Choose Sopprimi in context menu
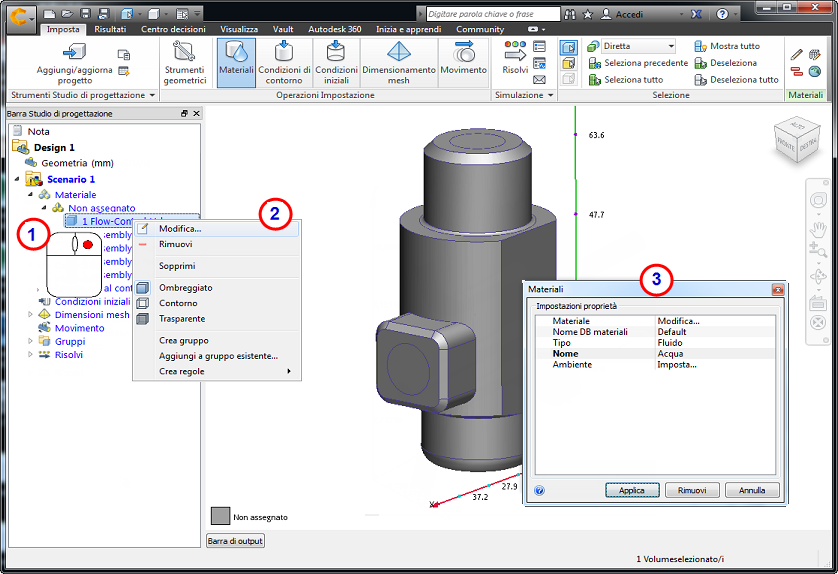Screen dimensions: 838x574 click(217, 266)
